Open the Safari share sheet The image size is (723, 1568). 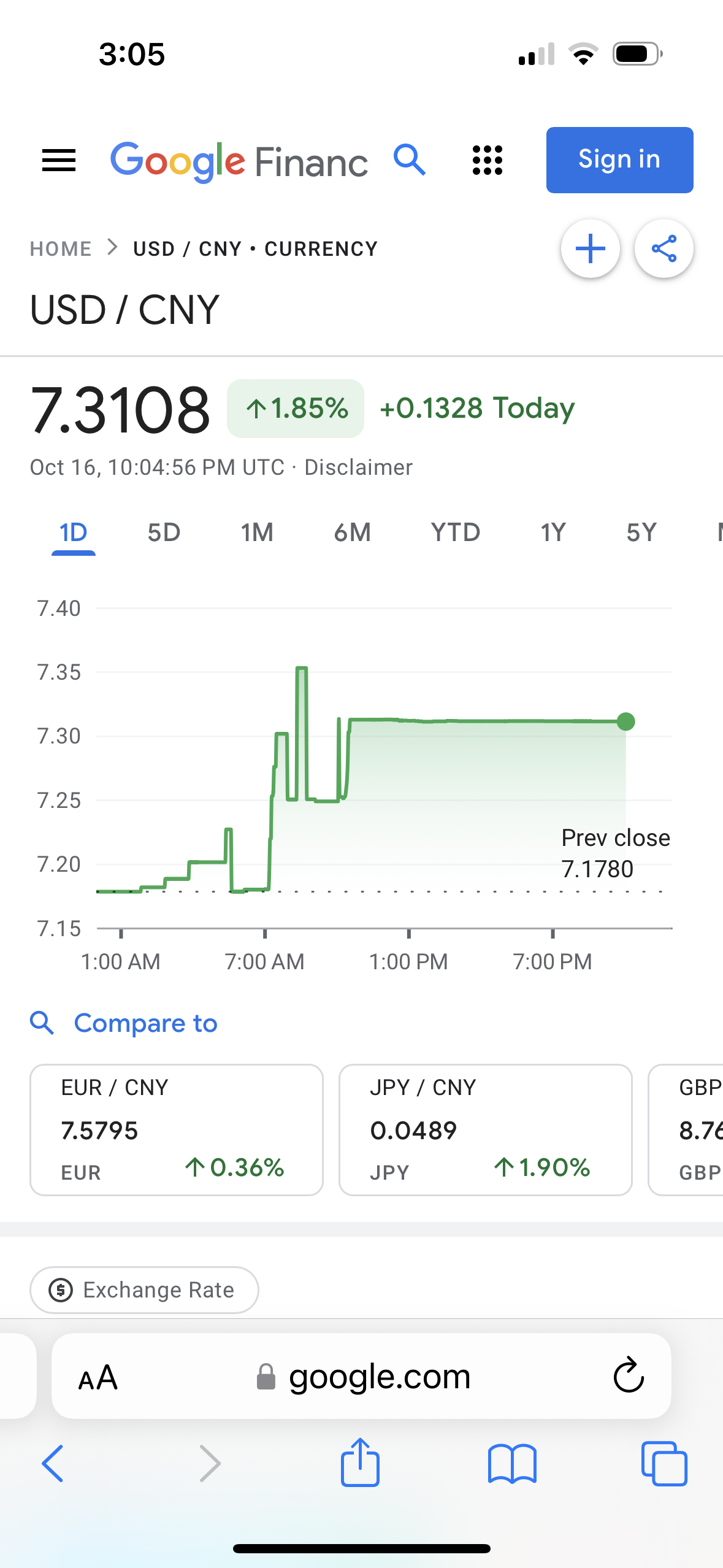(360, 1463)
